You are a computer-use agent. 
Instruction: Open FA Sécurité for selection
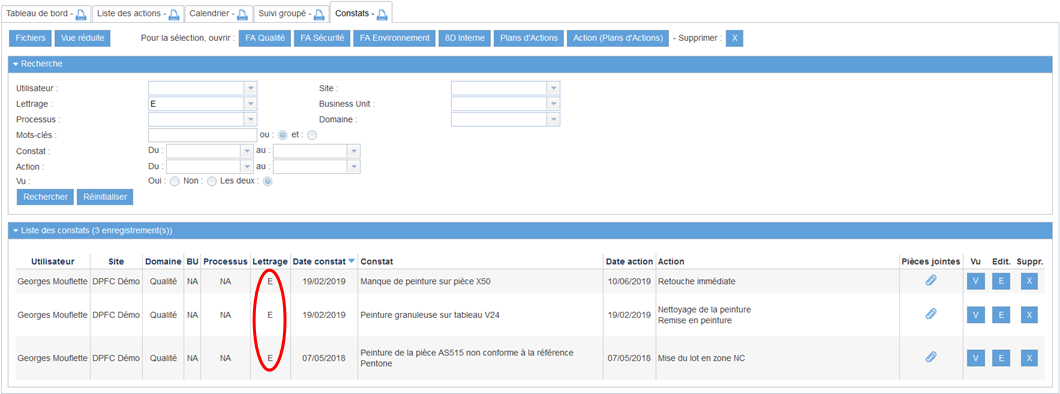click(322, 39)
